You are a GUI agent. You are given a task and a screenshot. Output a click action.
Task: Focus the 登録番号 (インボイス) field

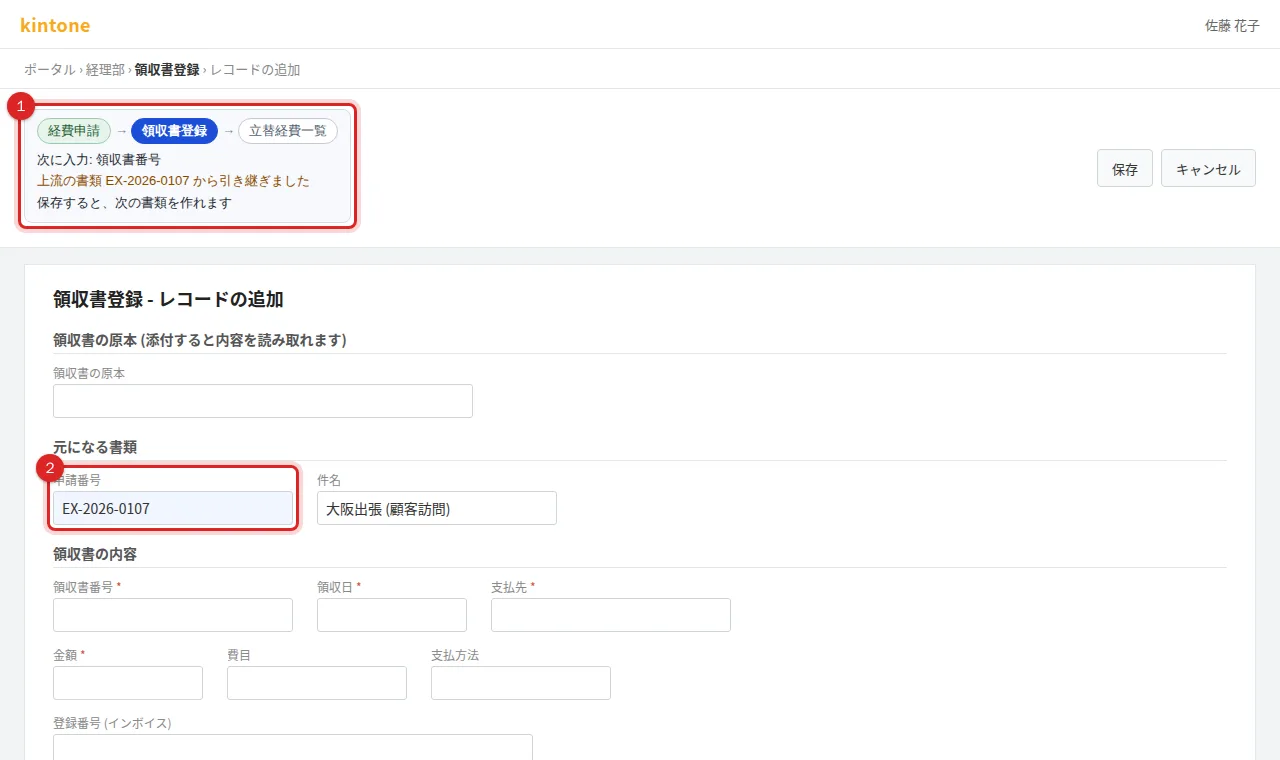point(293,747)
